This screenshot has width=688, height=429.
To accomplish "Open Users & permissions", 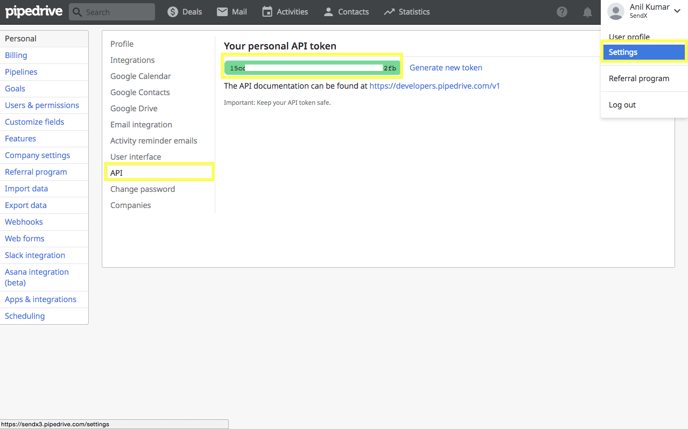I will (44, 105).
